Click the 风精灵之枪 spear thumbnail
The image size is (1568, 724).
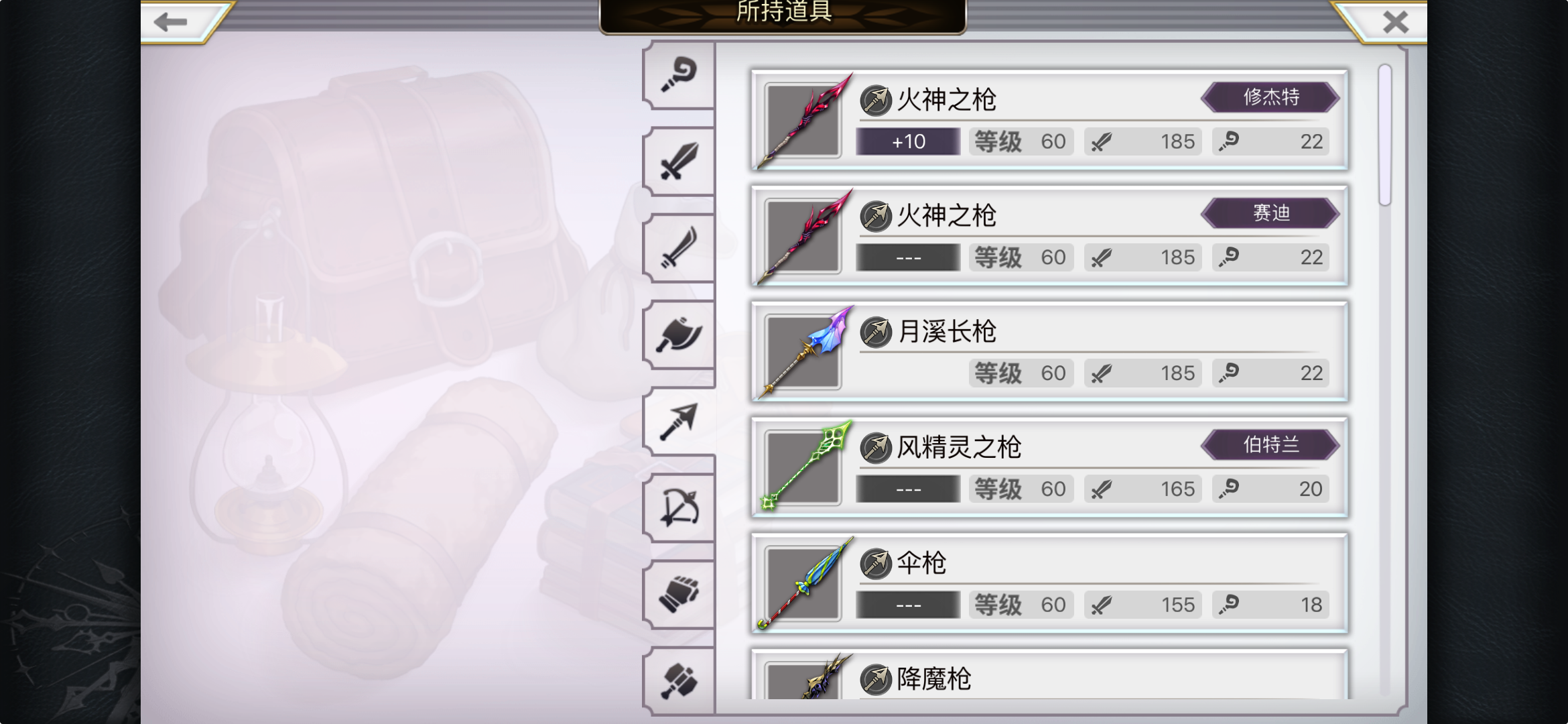(x=804, y=467)
